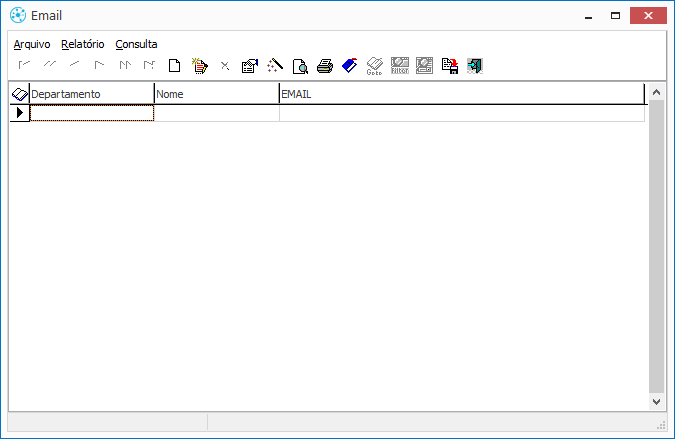Click the Filter icon
This screenshot has width=675, height=439.
[399, 66]
